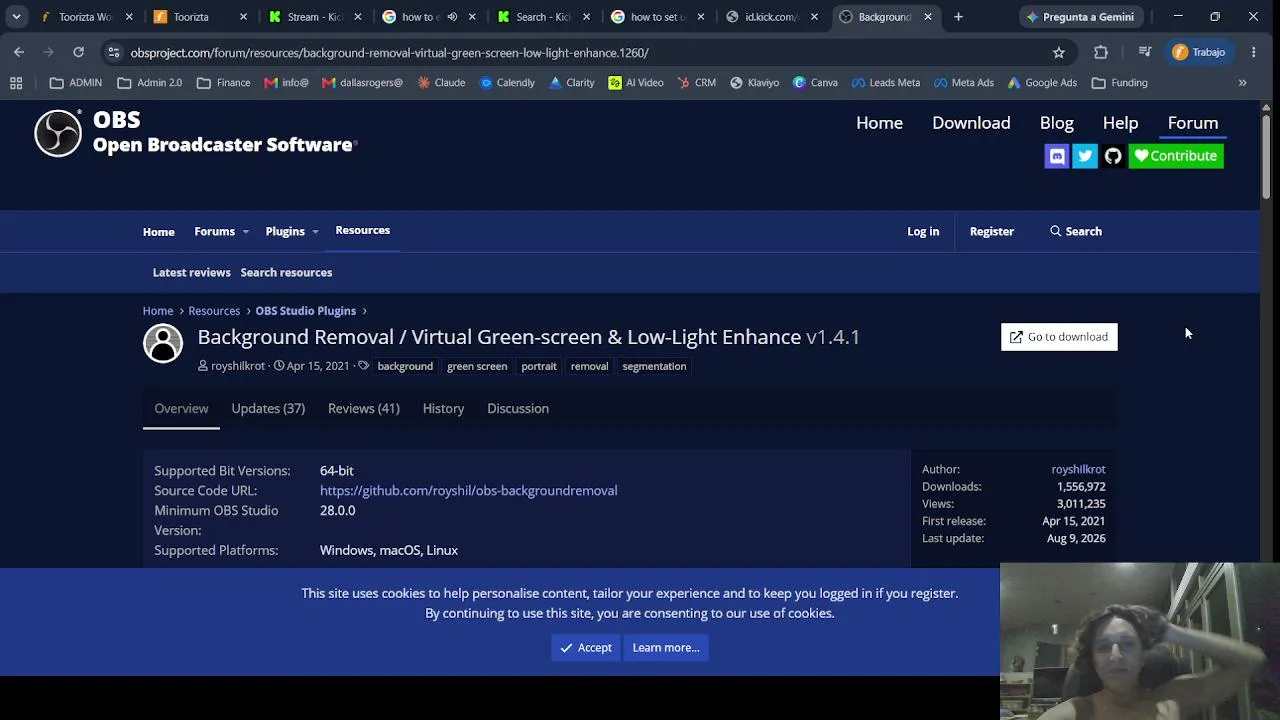Image resolution: width=1280 pixels, height=720 pixels.
Task: Click Learn more about cookies
Action: click(666, 648)
